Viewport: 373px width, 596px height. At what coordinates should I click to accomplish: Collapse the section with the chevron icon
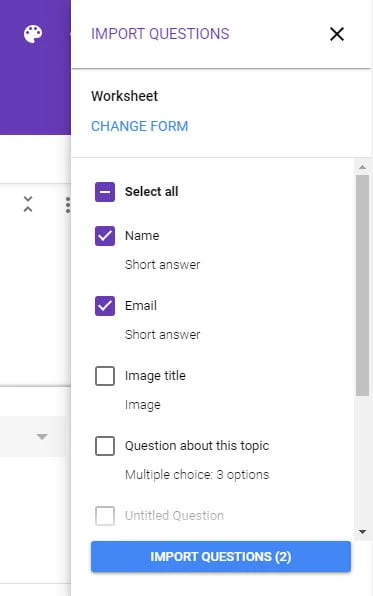pos(28,204)
